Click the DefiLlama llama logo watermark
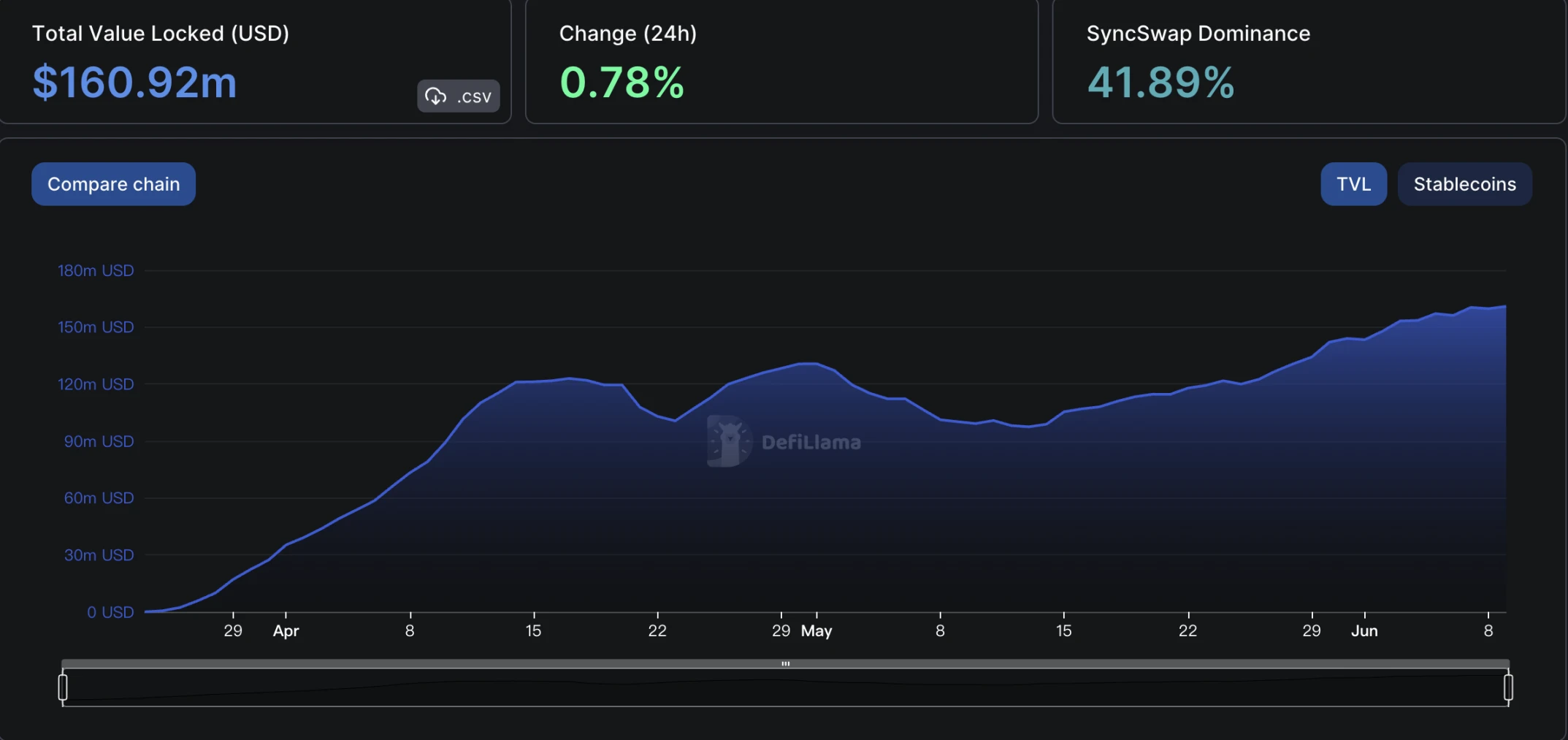Viewport: 1568px width, 740px height. [x=728, y=441]
